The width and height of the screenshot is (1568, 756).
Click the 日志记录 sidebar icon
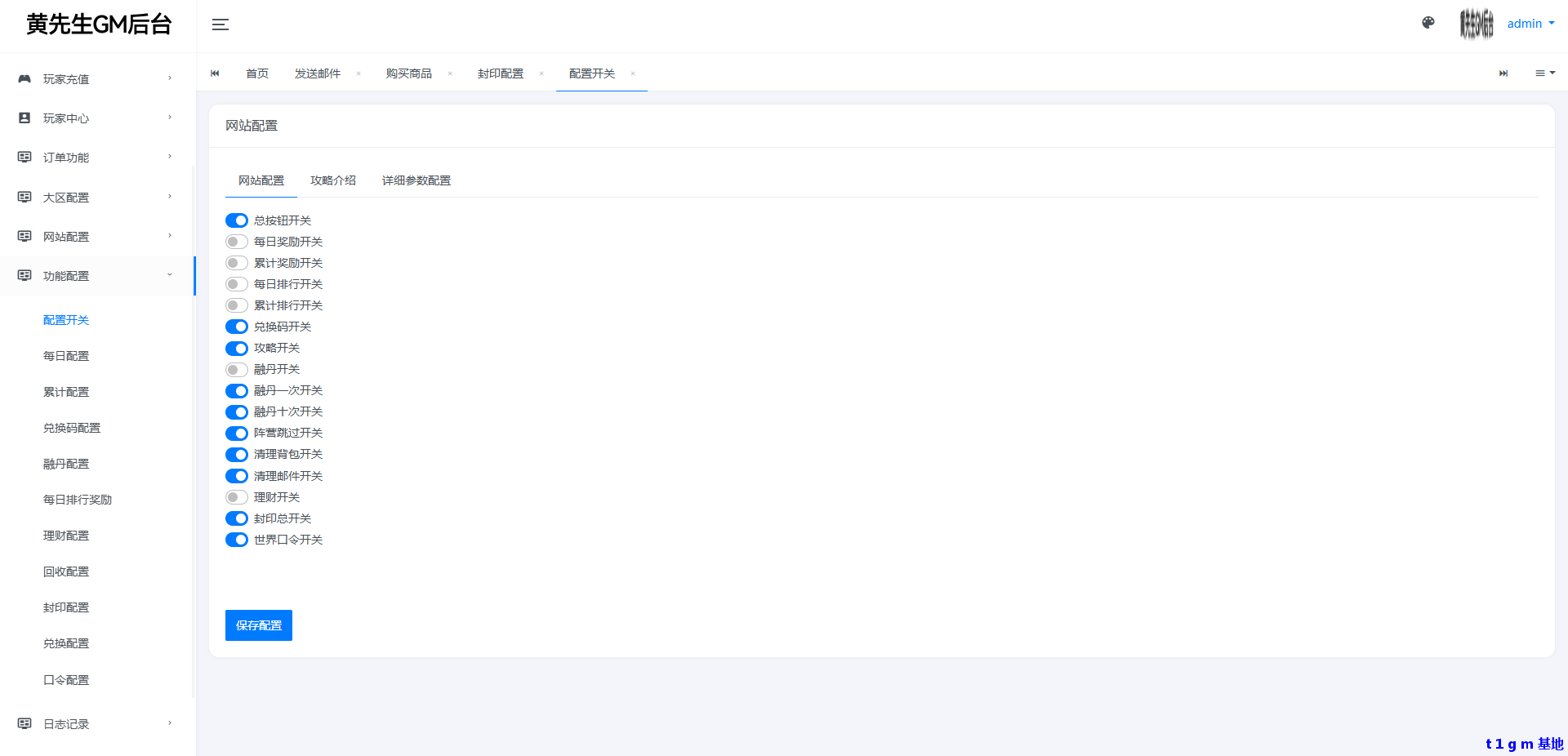coord(24,723)
